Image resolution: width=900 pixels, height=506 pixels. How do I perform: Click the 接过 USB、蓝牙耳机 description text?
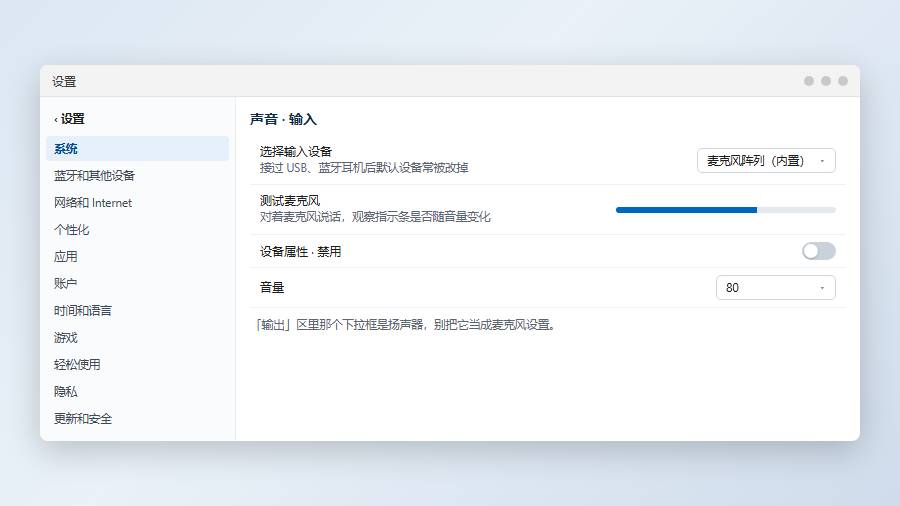tap(364, 168)
